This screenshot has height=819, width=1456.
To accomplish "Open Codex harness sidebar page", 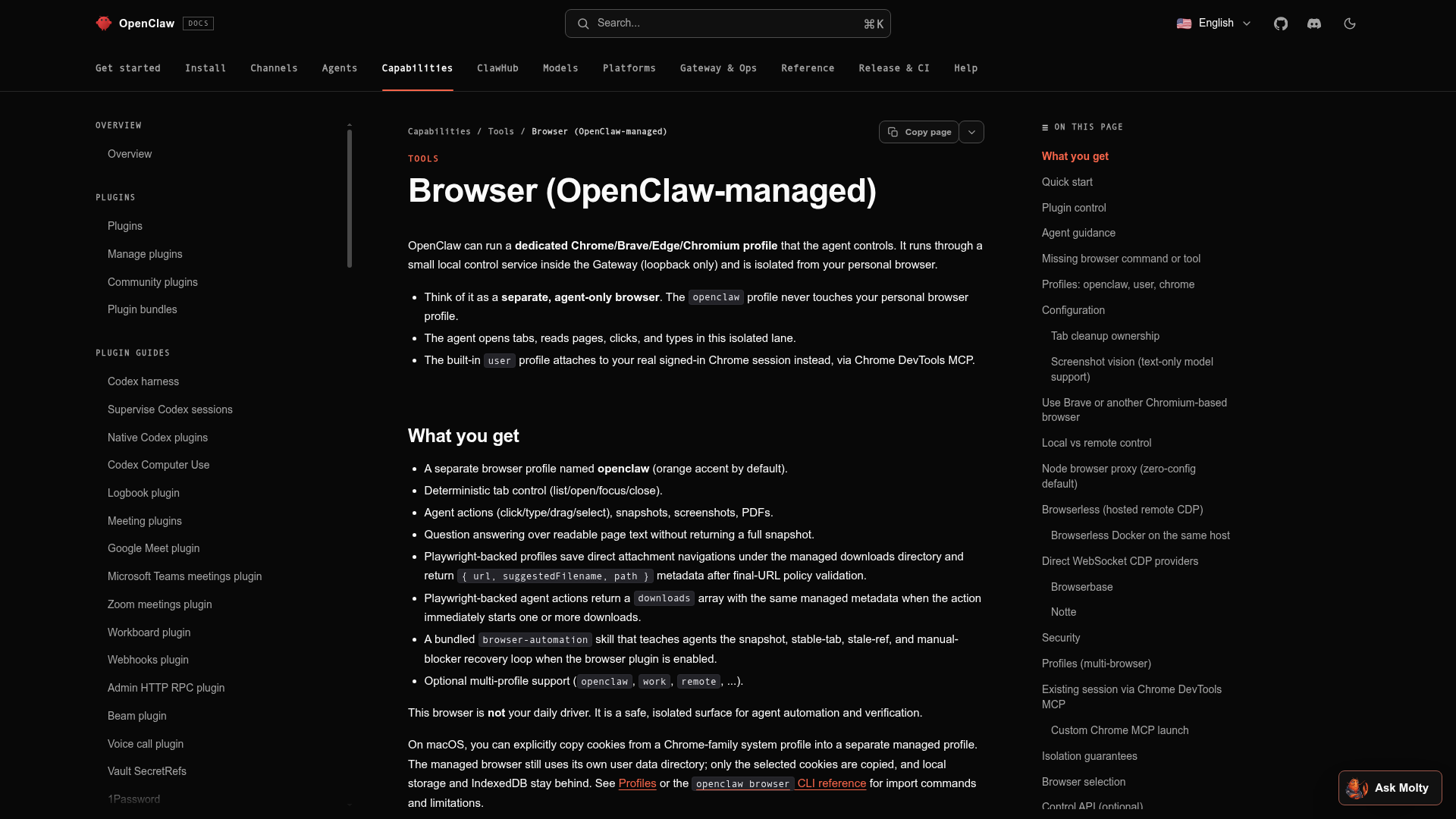I will click(143, 381).
